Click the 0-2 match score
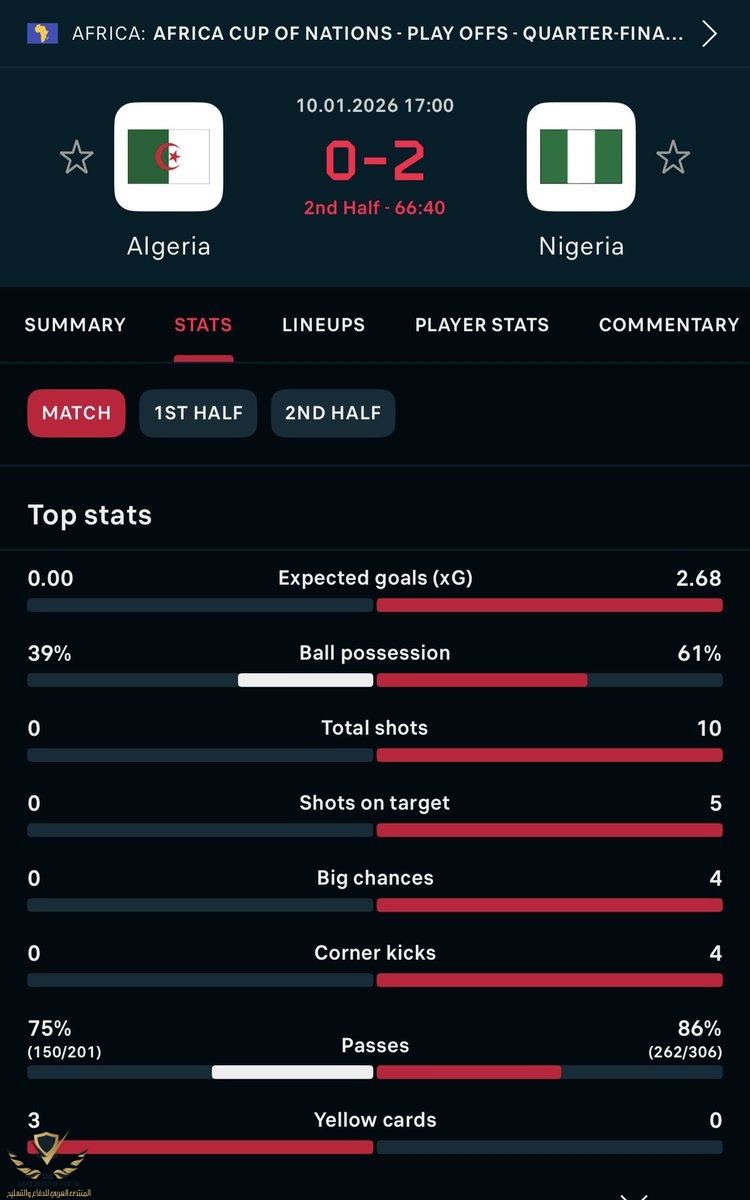 point(375,160)
